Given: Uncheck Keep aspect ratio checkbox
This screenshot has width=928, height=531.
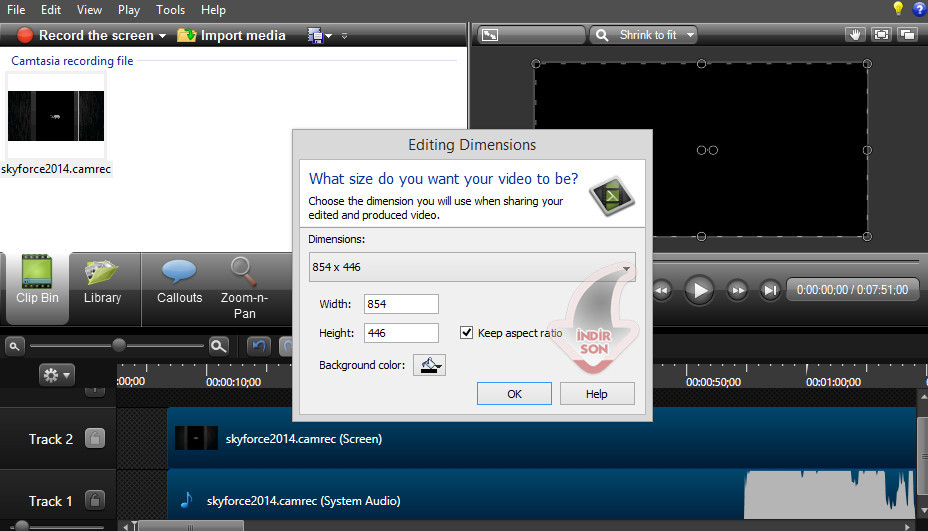Looking at the screenshot, I should pyautogui.click(x=466, y=333).
